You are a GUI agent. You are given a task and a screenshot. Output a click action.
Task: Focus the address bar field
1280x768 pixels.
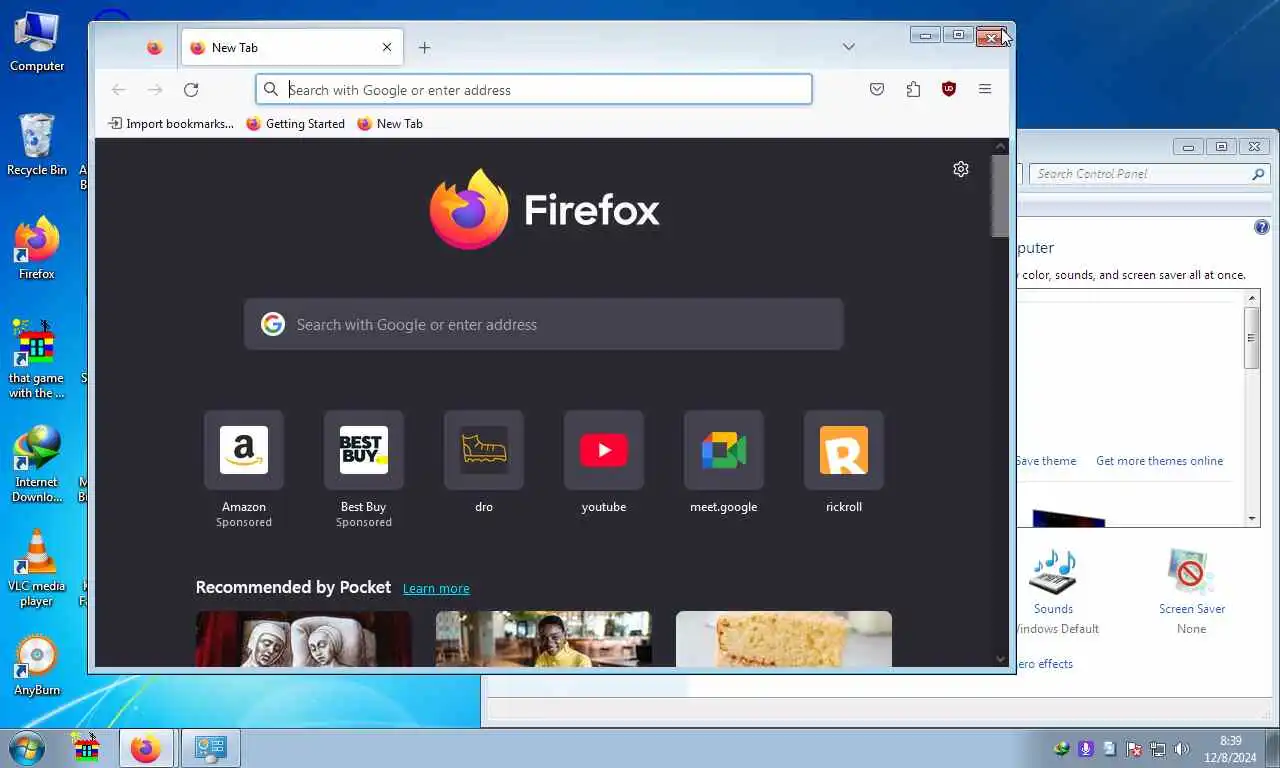point(534,89)
